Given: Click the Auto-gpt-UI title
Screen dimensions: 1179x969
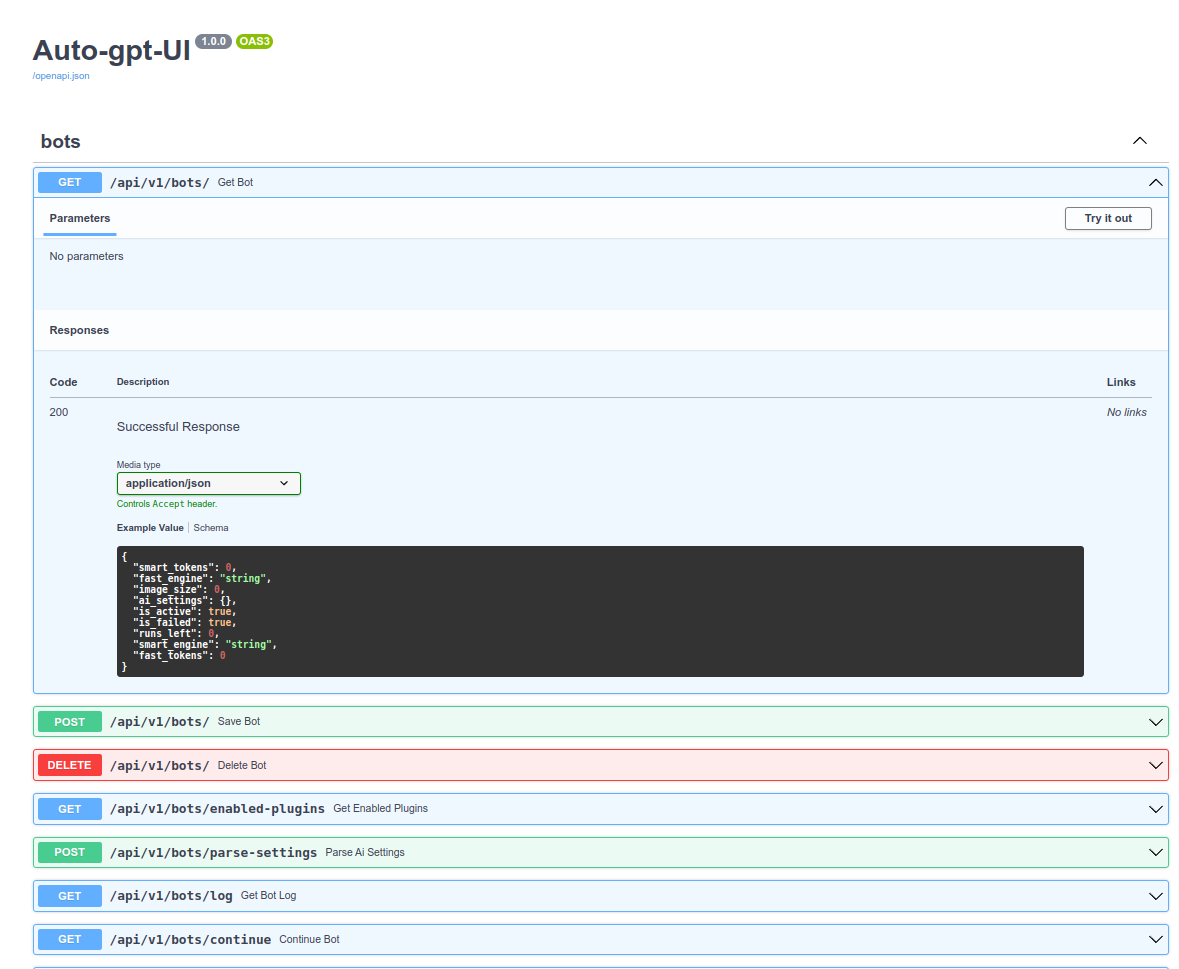Looking at the screenshot, I should pos(111,50).
